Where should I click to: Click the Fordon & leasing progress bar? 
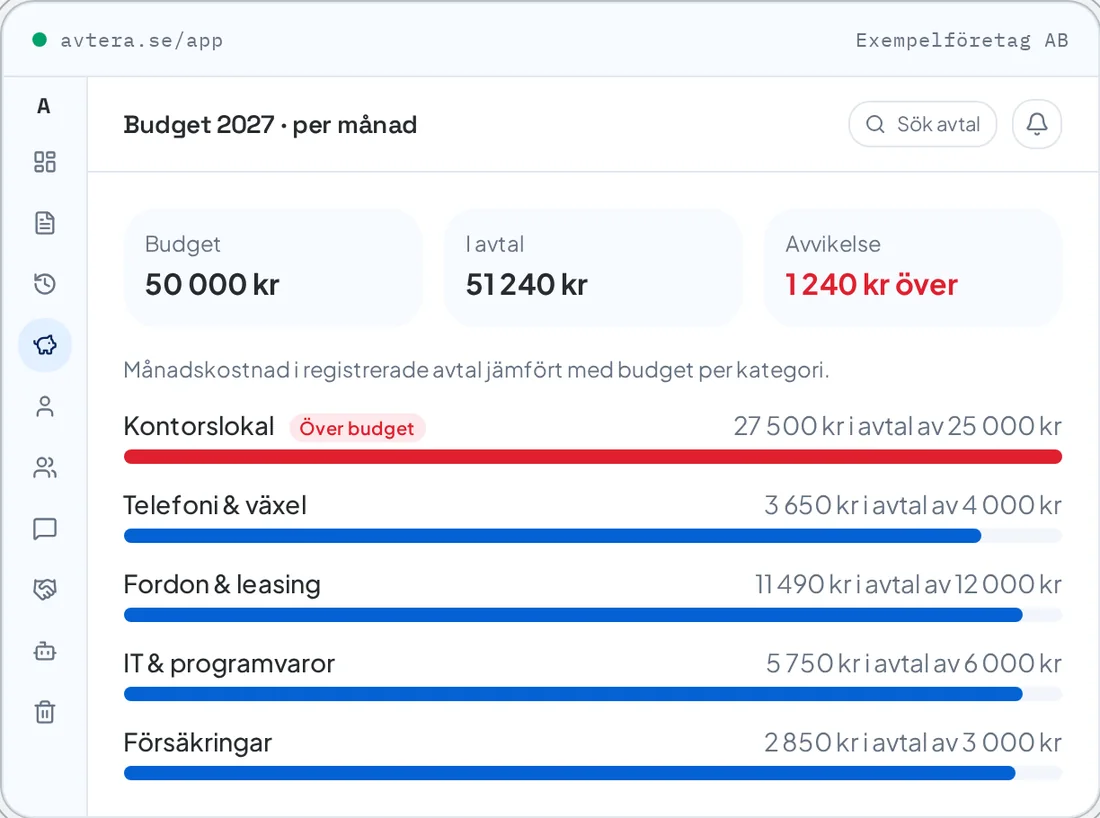point(593,615)
